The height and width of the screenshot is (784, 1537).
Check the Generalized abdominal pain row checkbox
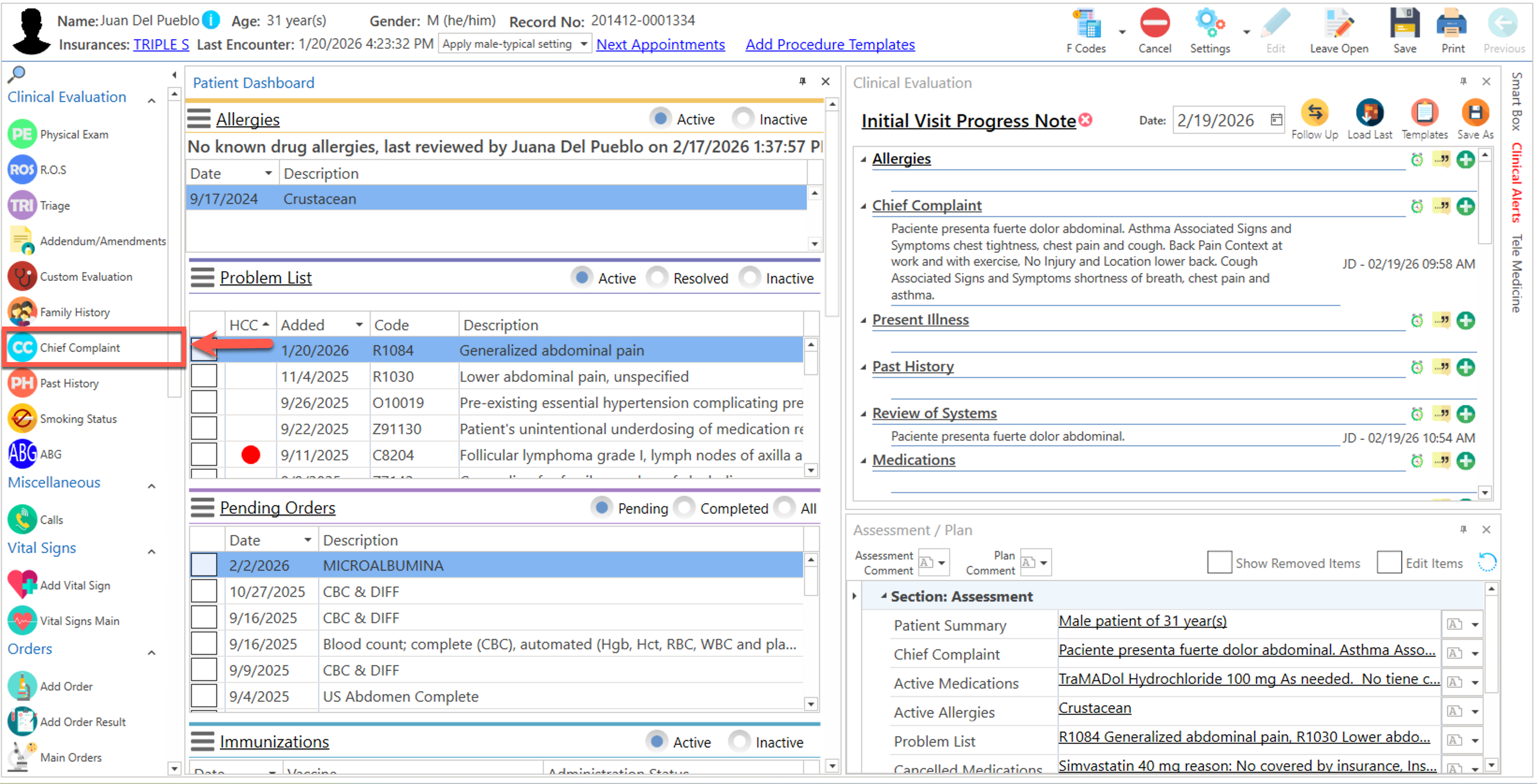click(x=204, y=350)
